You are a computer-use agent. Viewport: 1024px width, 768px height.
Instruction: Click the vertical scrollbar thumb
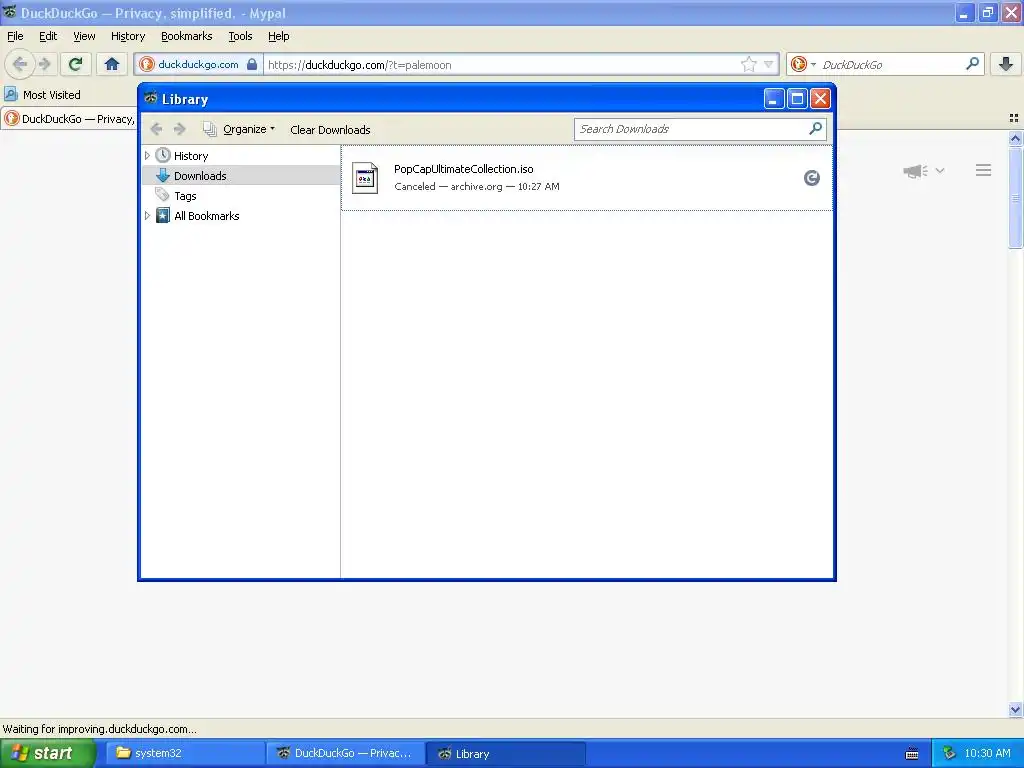(x=1015, y=197)
